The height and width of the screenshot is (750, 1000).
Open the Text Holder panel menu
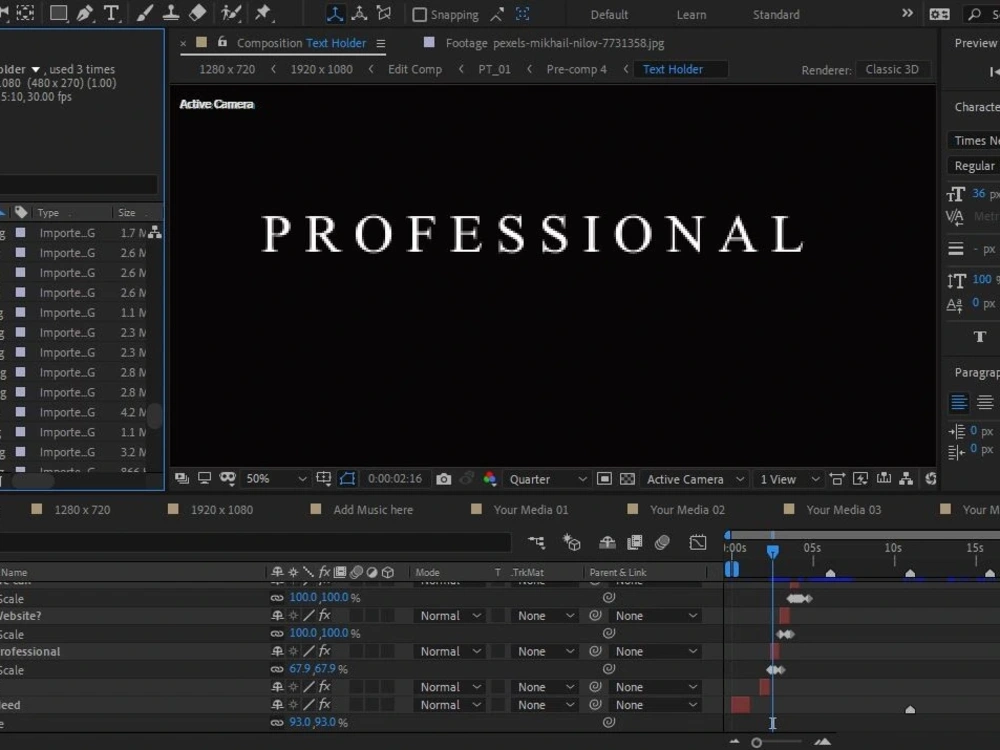click(x=381, y=43)
